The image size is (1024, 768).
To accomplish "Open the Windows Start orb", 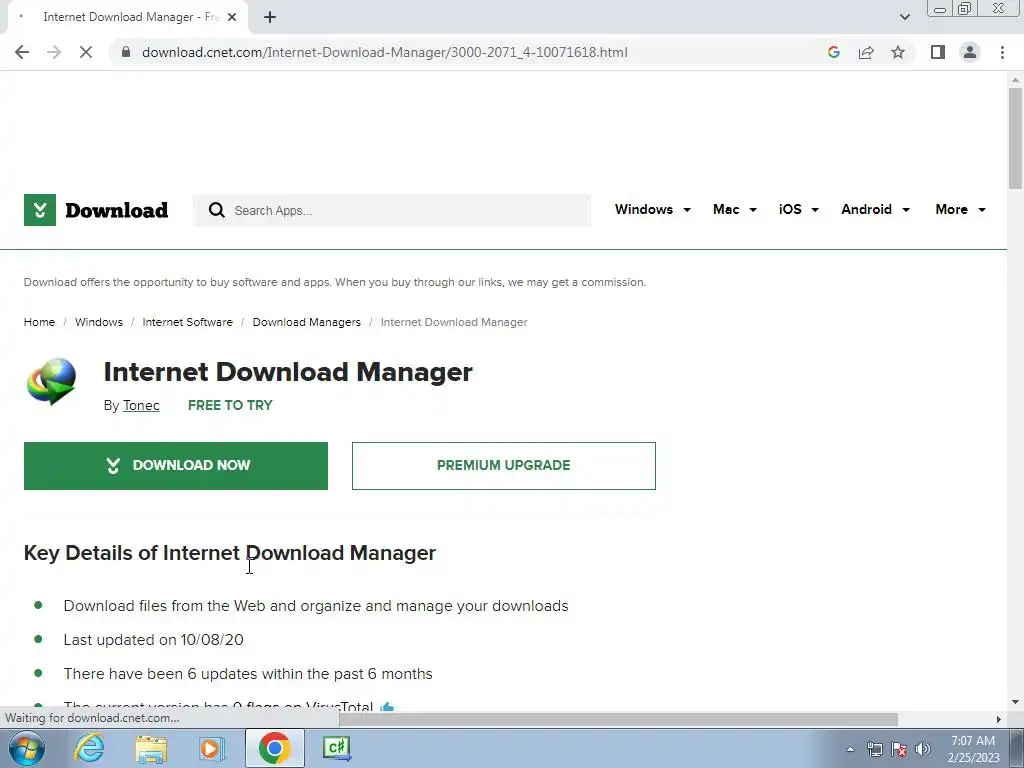I will coord(27,748).
